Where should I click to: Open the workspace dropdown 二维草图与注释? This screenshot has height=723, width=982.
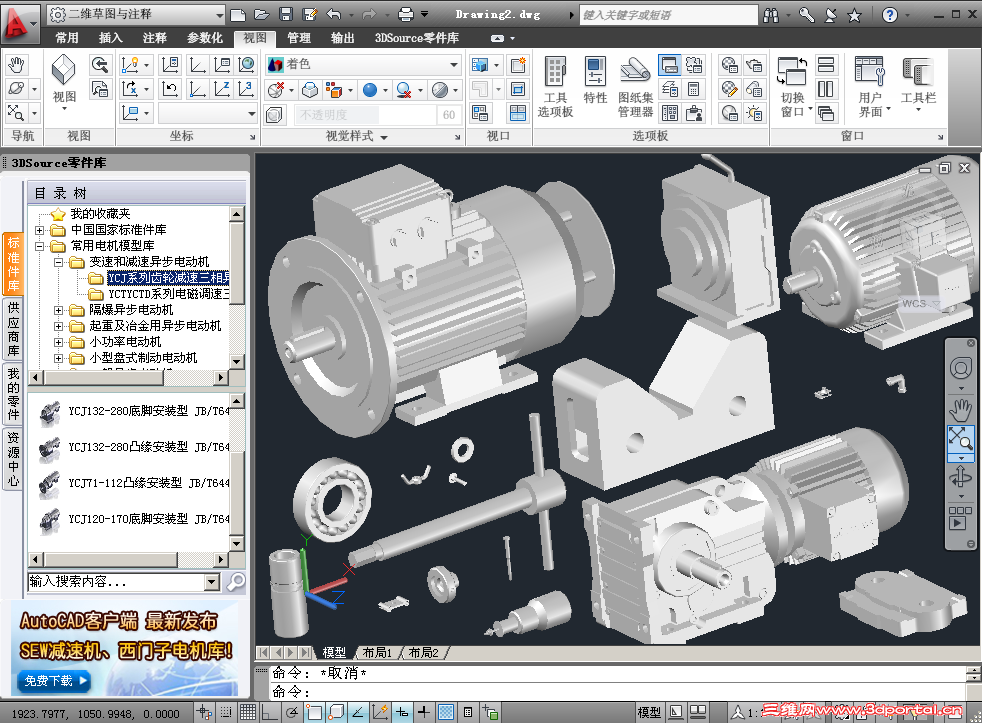point(137,14)
